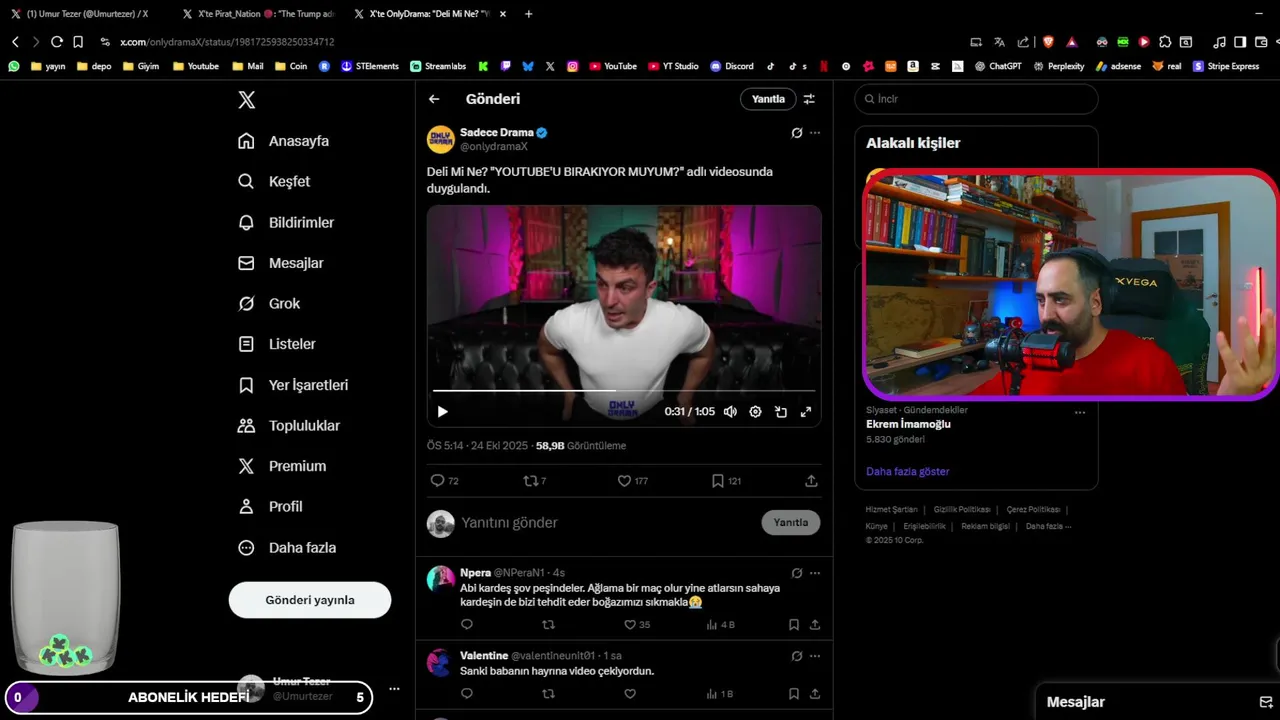Play the embedded video
Screen dimensions: 1280x720
442,411
